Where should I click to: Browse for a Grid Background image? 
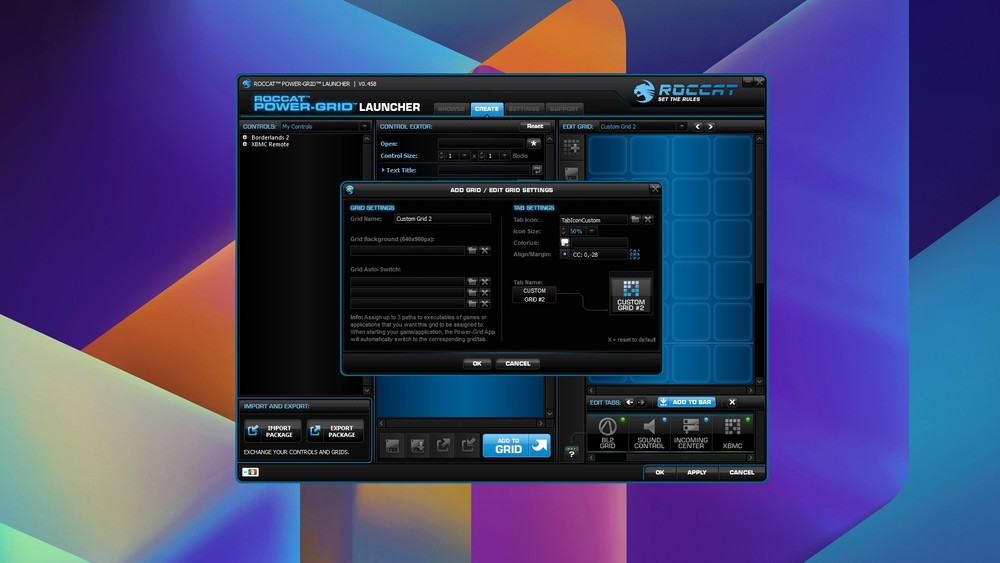tap(472, 250)
